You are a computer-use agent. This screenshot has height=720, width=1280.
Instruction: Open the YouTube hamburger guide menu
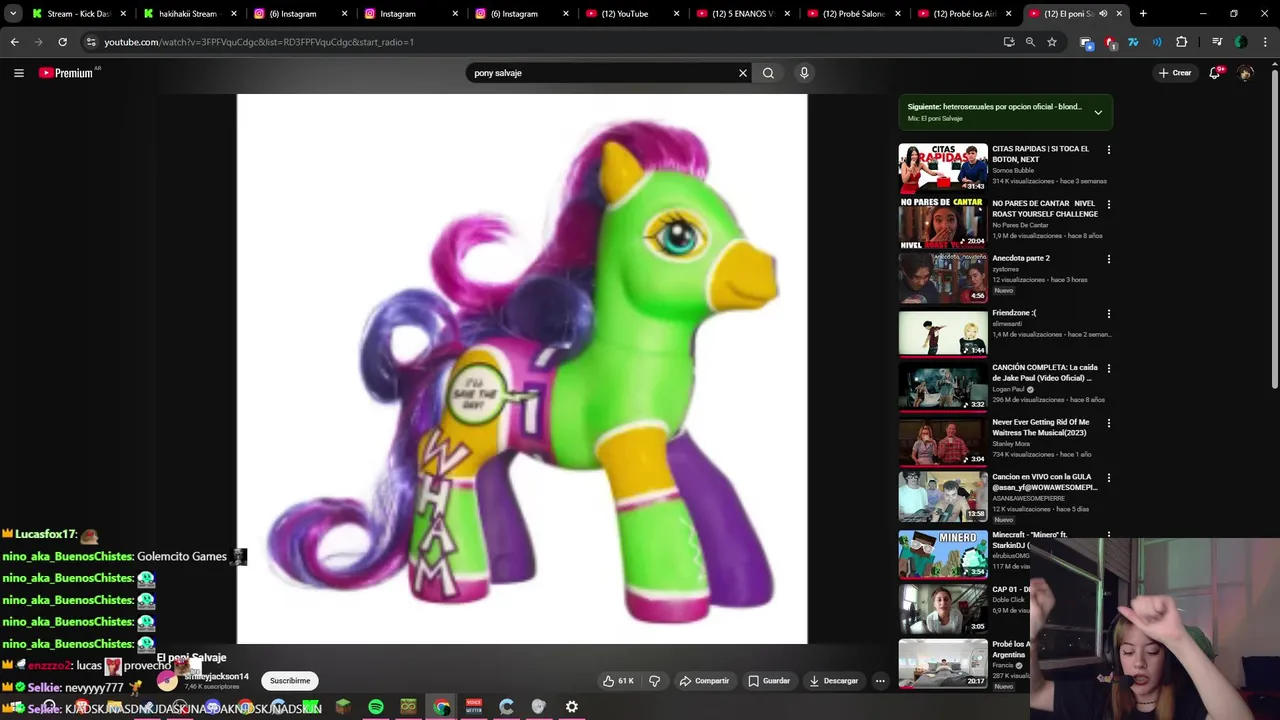pyautogui.click(x=18, y=73)
